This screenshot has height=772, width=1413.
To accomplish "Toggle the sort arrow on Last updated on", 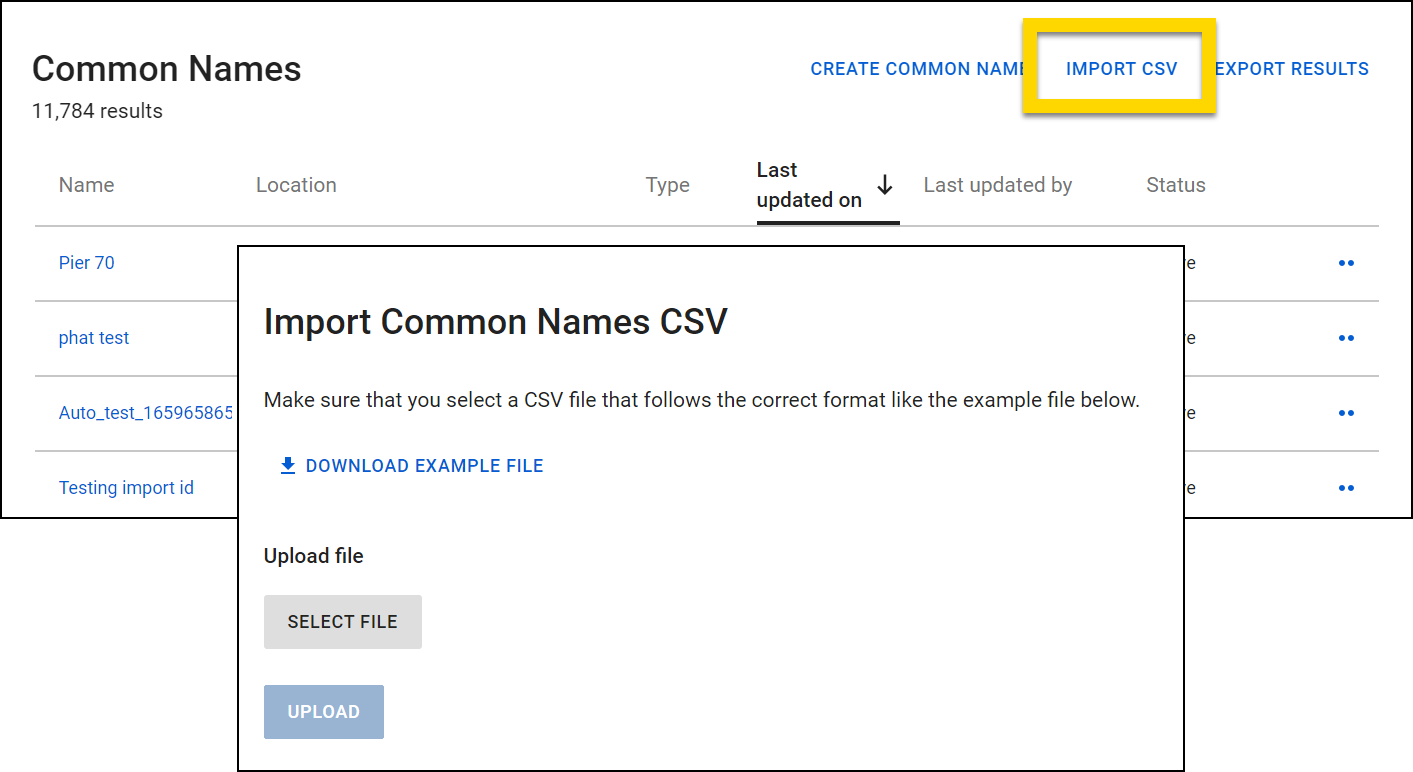I will [884, 185].
